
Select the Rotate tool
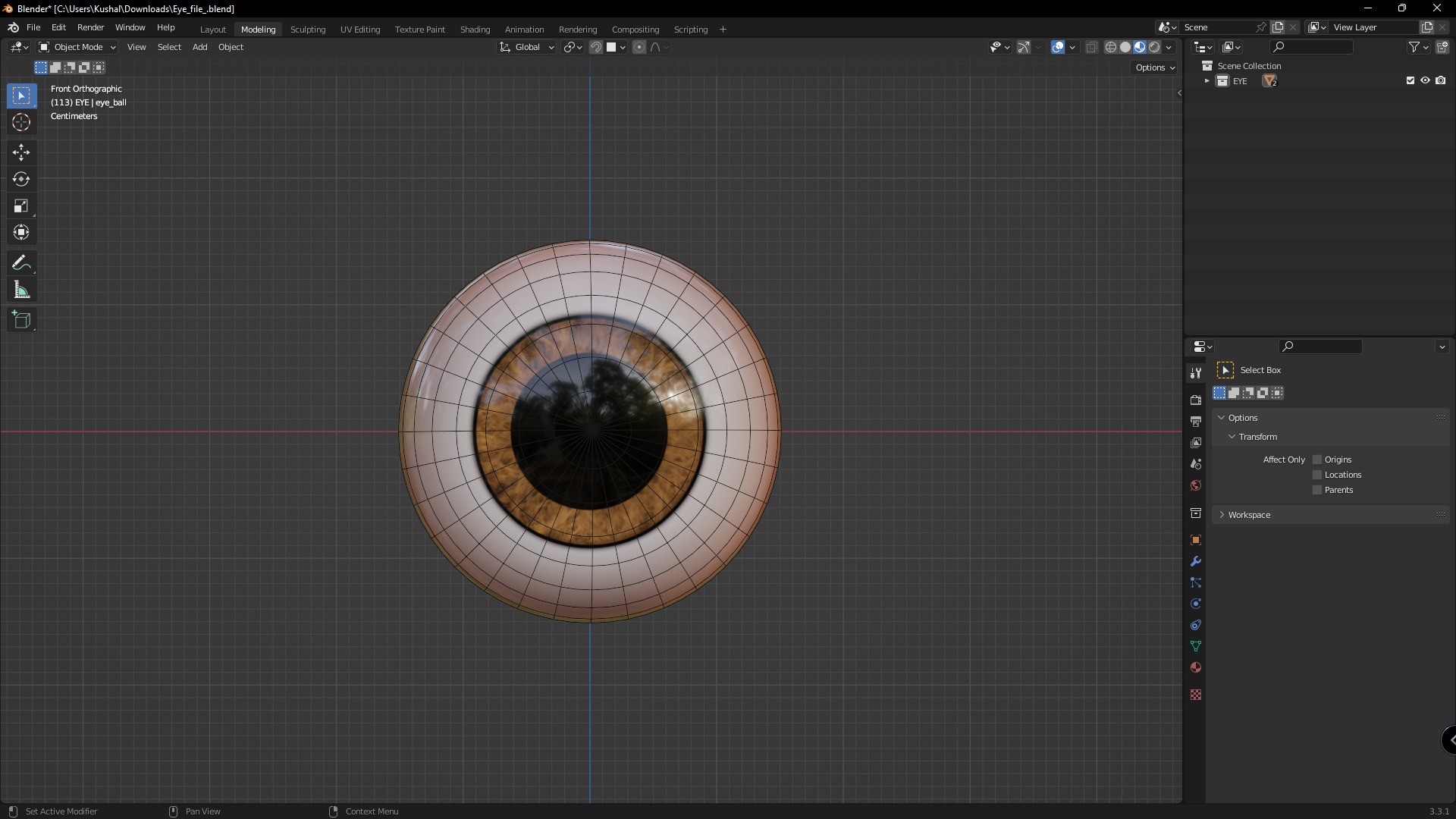pyautogui.click(x=21, y=179)
